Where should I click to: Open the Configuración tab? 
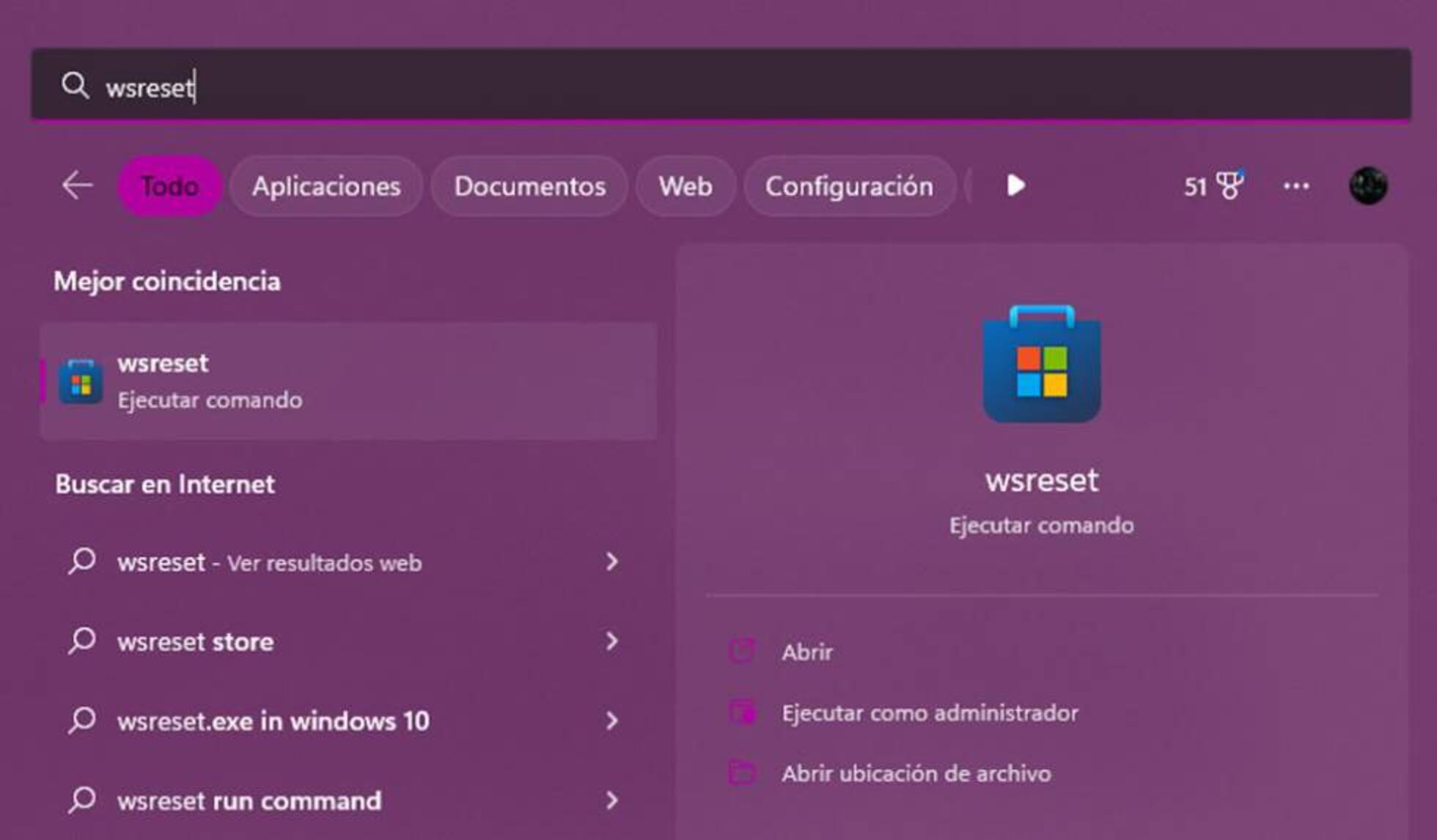[x=849, y=187]
